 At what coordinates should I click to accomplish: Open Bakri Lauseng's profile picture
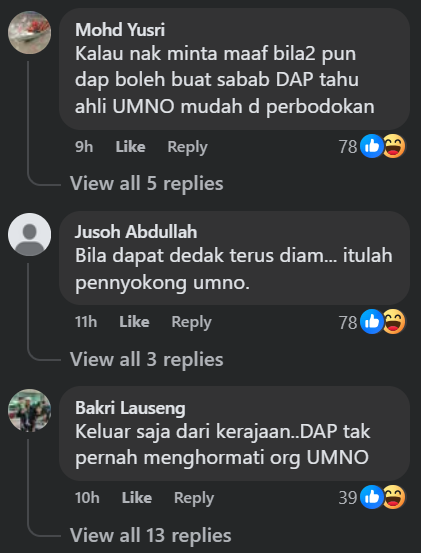30,410
